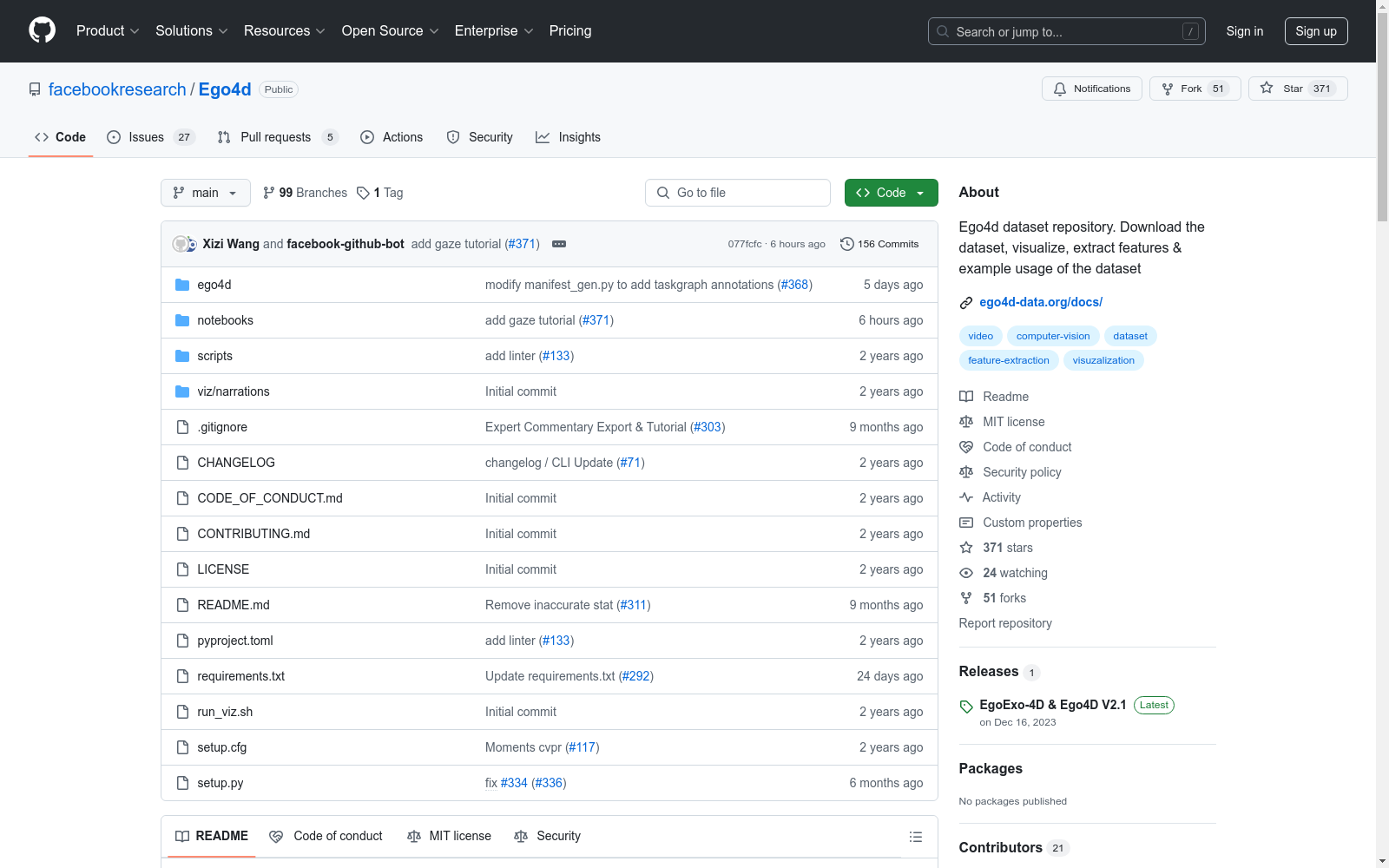This screenshot has width=1389, height=868.
Task: Expand the Open Source menu
Action: [391, 30]
